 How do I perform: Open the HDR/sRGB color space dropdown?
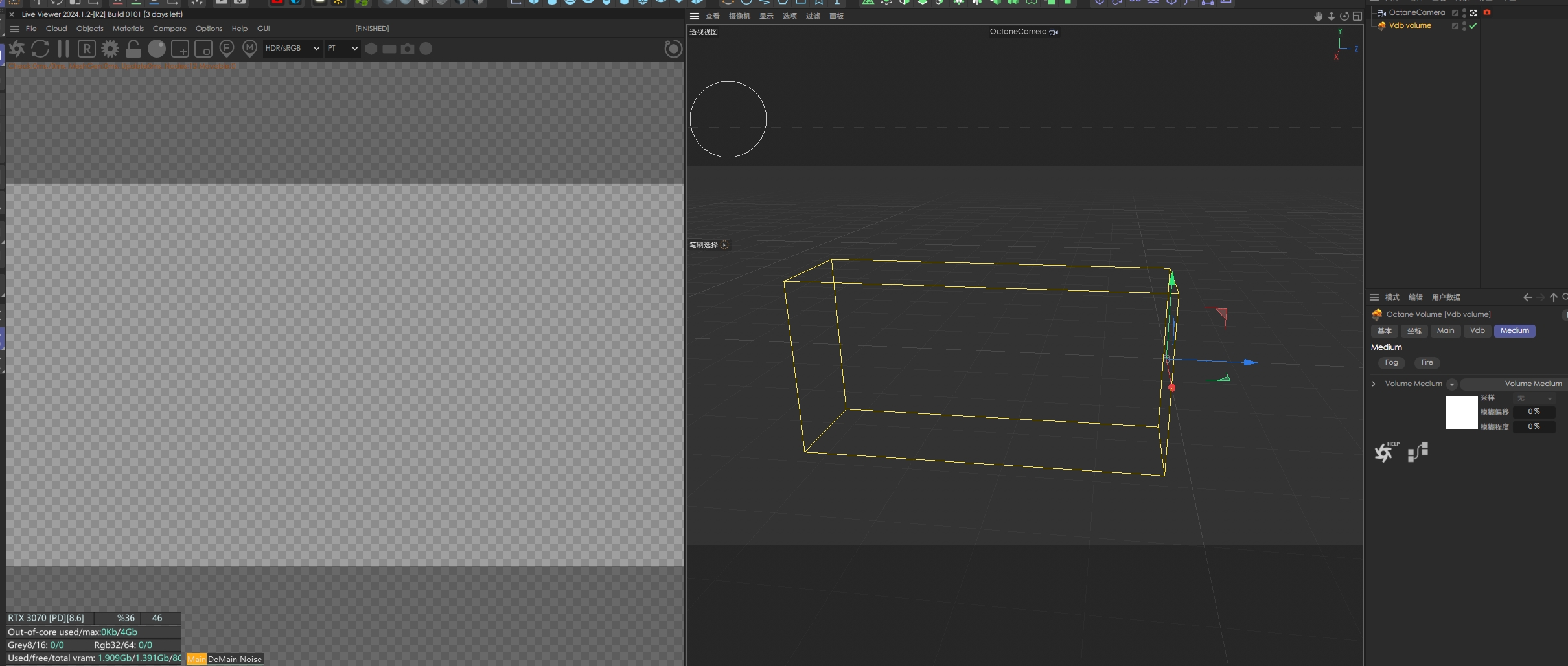292,49
